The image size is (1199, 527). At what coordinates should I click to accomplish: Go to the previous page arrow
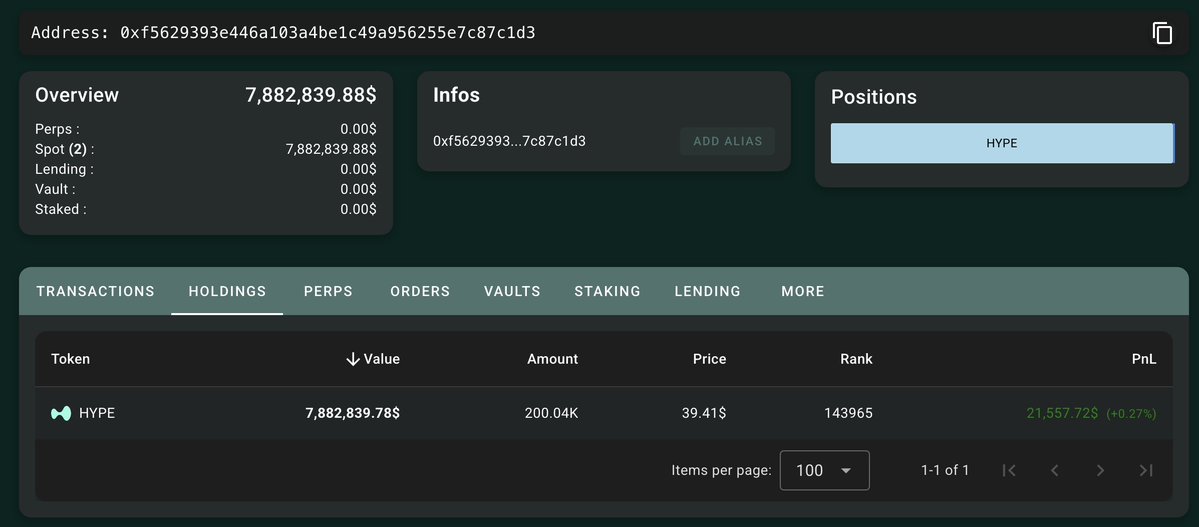pos(1054,470)
